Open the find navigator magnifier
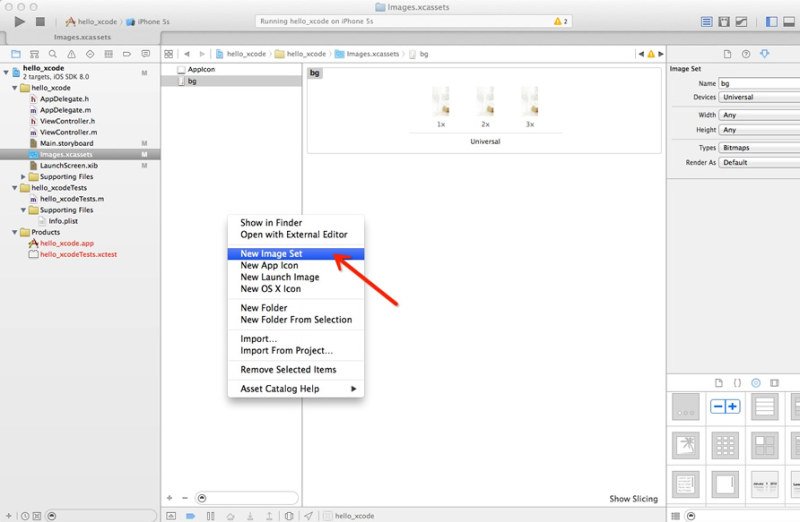Viewport: 800px width, 522px height. coord(53,54)
